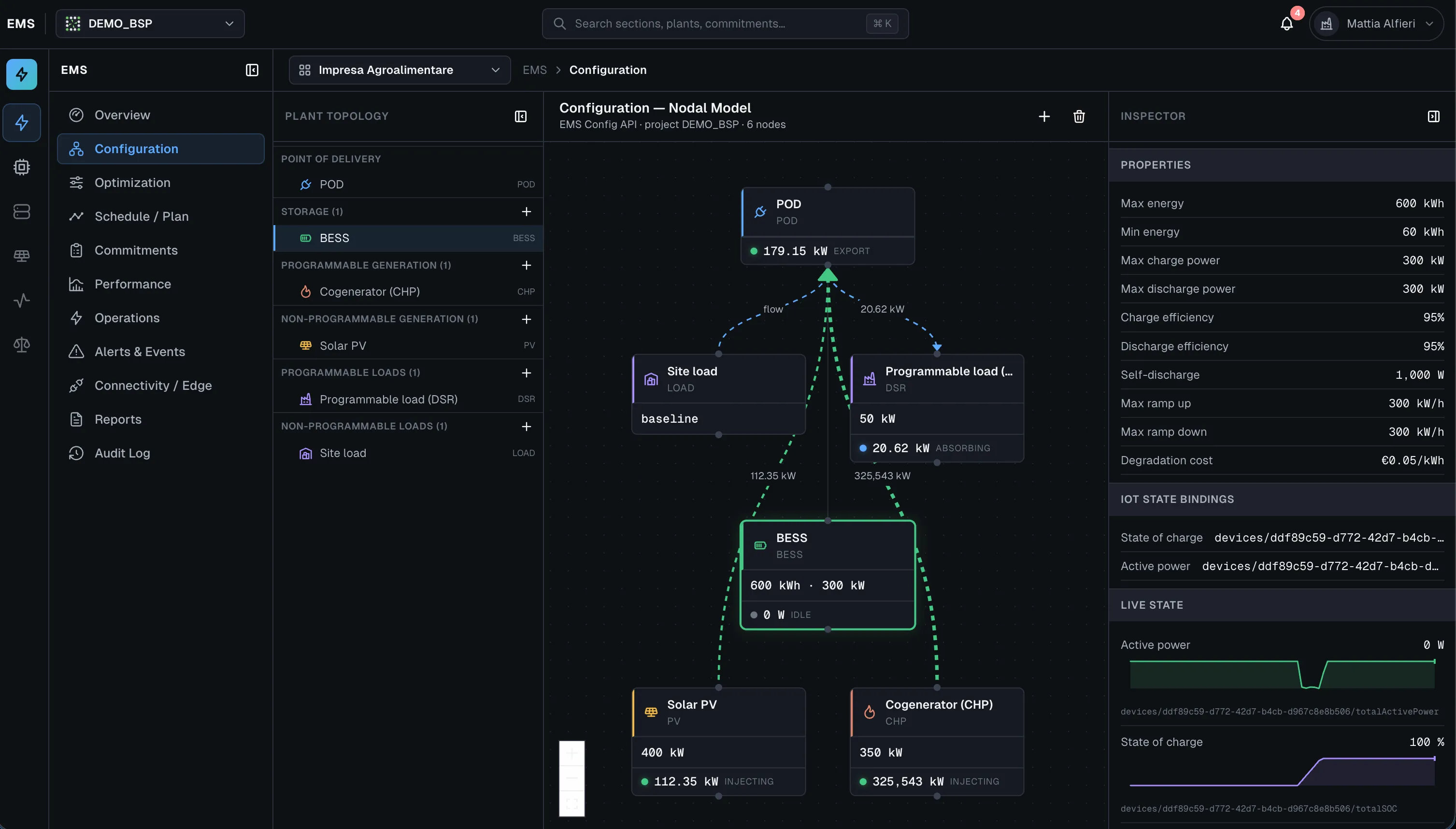Open the Audit Log section
1456x829 pixels.
160,453
